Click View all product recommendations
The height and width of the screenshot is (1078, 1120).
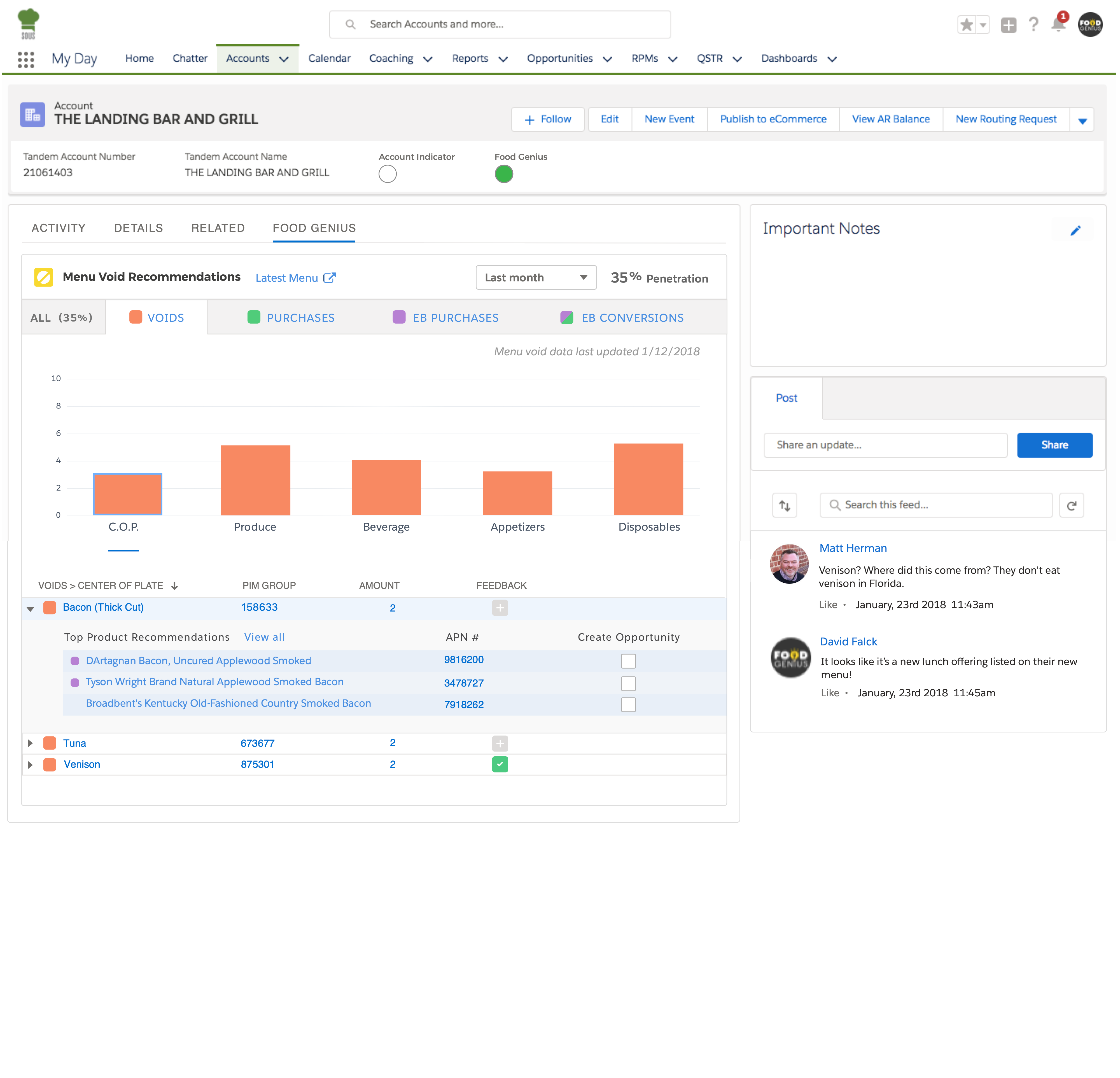point(264,637)
